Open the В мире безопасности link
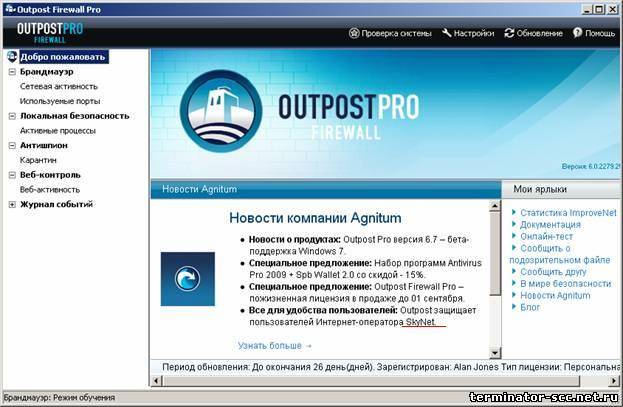The image size is (623, 407). [565, 284]
